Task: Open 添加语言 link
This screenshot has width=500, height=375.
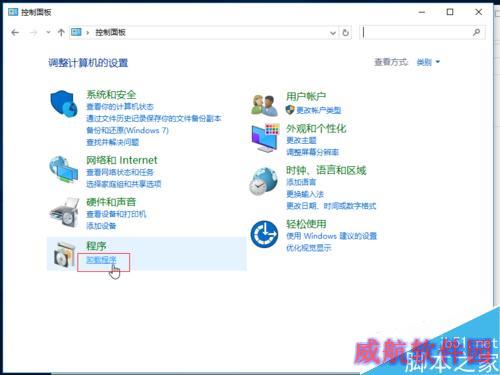Action: 301,182
